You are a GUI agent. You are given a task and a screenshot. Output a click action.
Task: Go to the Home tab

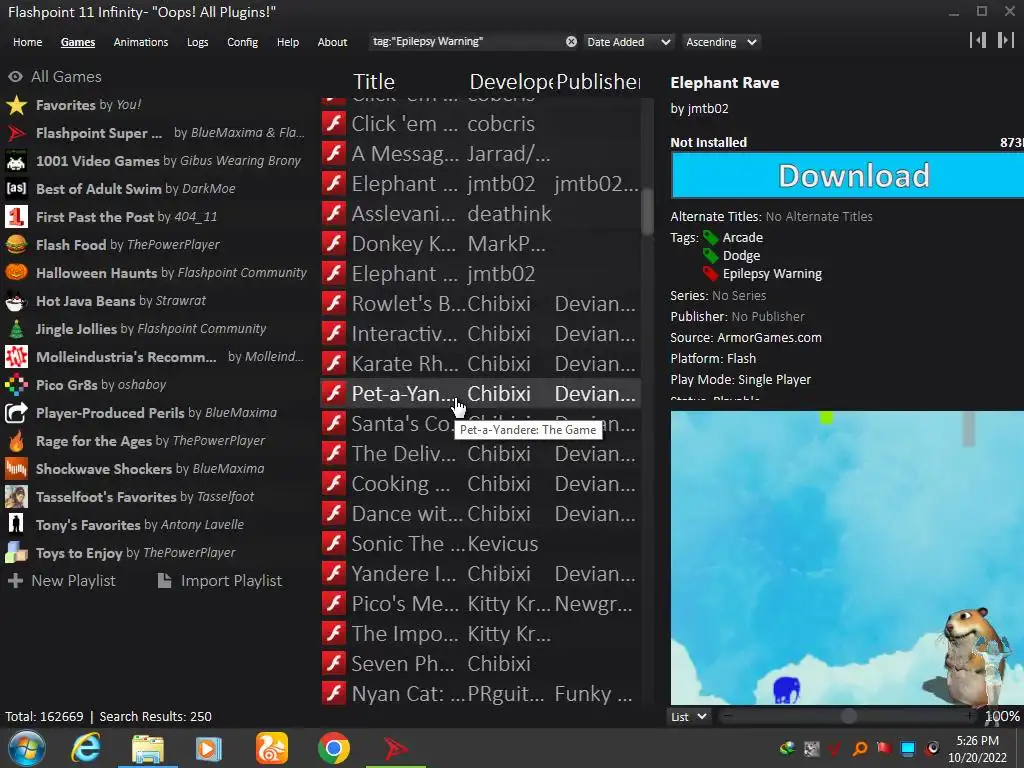[27, 42]
